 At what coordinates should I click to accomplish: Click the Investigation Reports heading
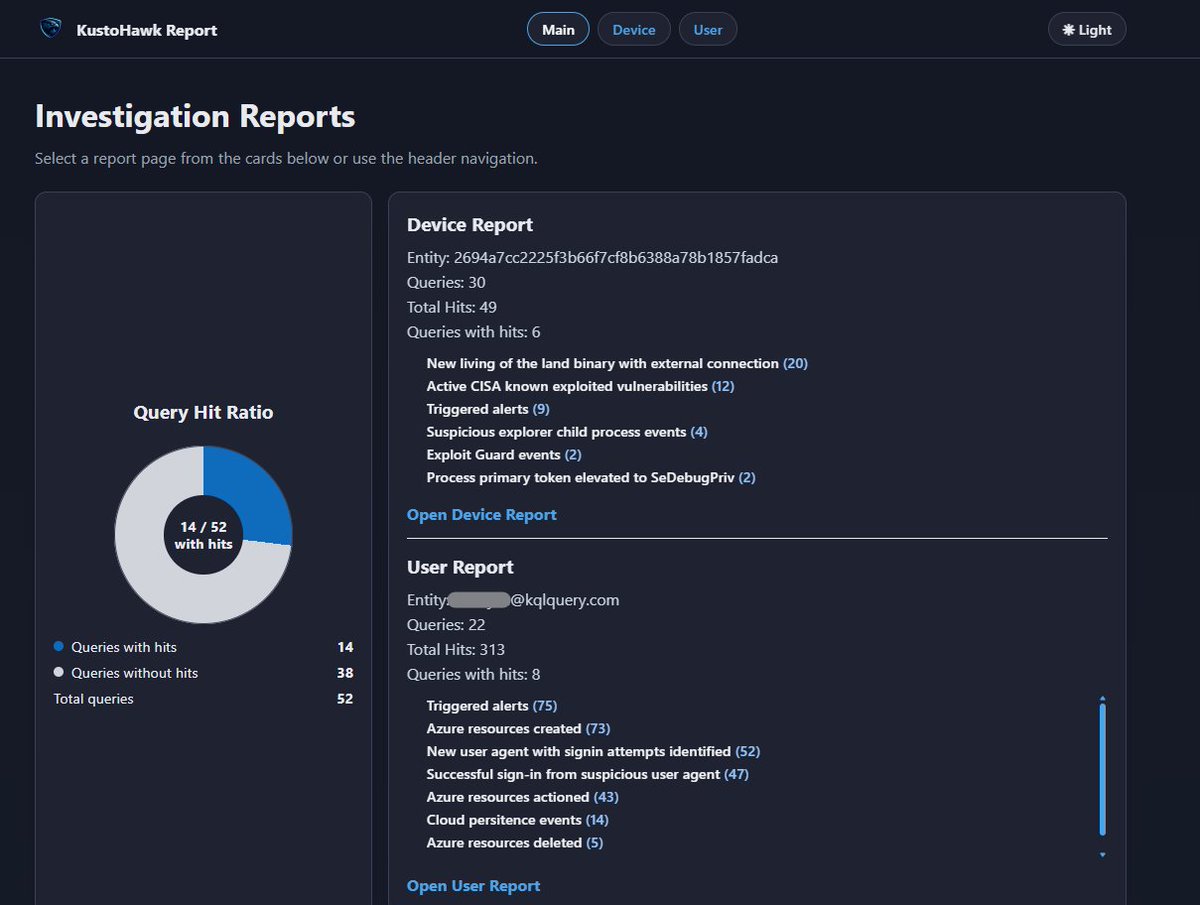click(195, 117)
